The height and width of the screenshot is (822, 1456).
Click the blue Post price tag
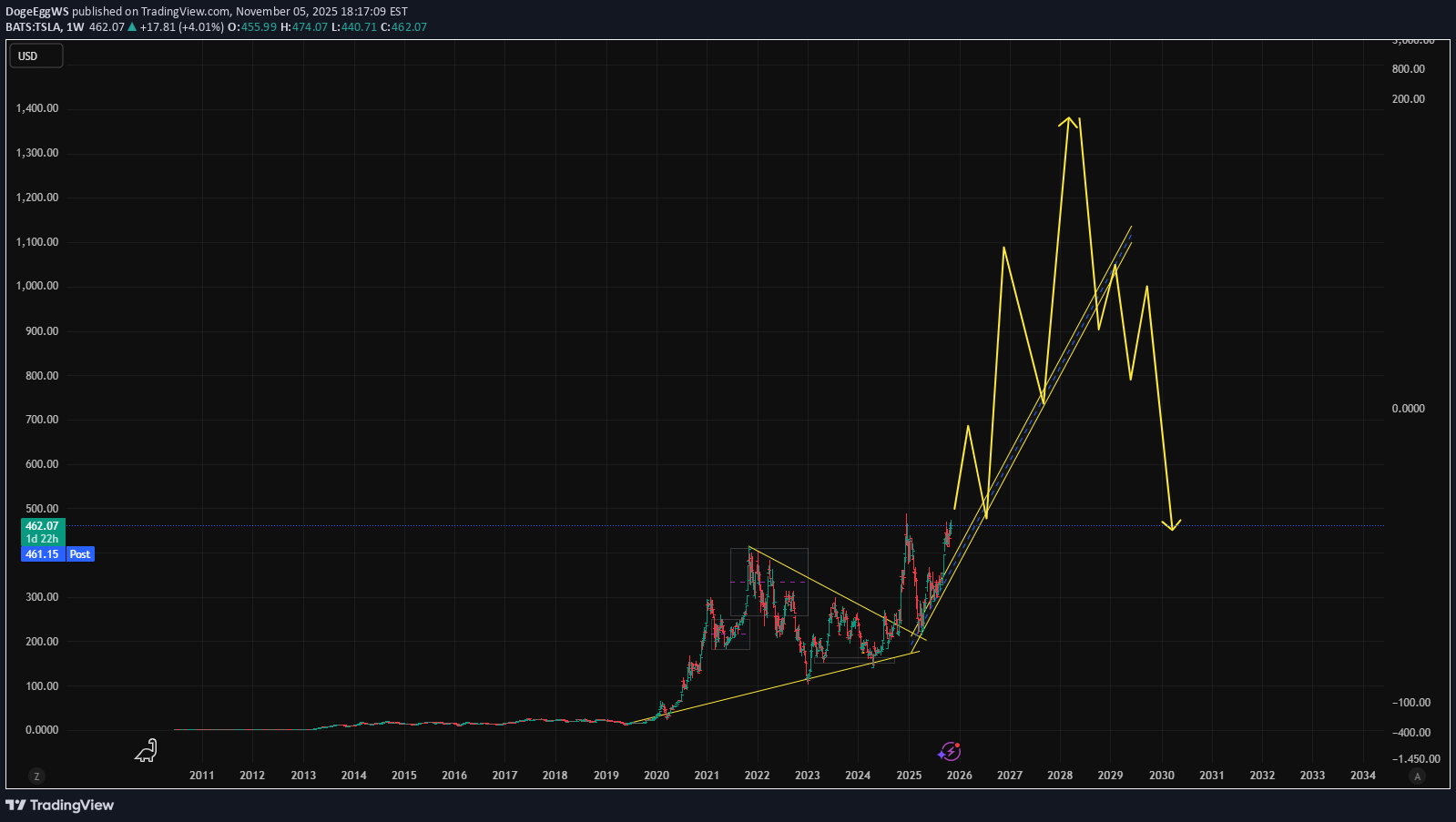80,554
